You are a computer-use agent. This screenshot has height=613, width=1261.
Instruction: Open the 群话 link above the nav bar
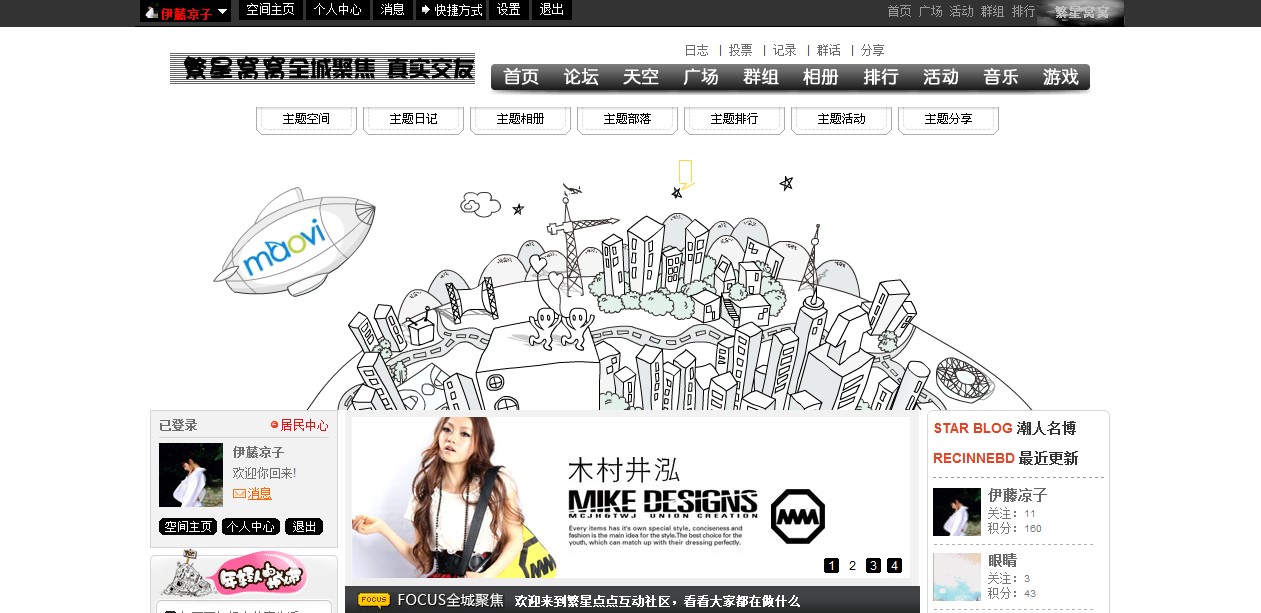[x=828, y=50]
